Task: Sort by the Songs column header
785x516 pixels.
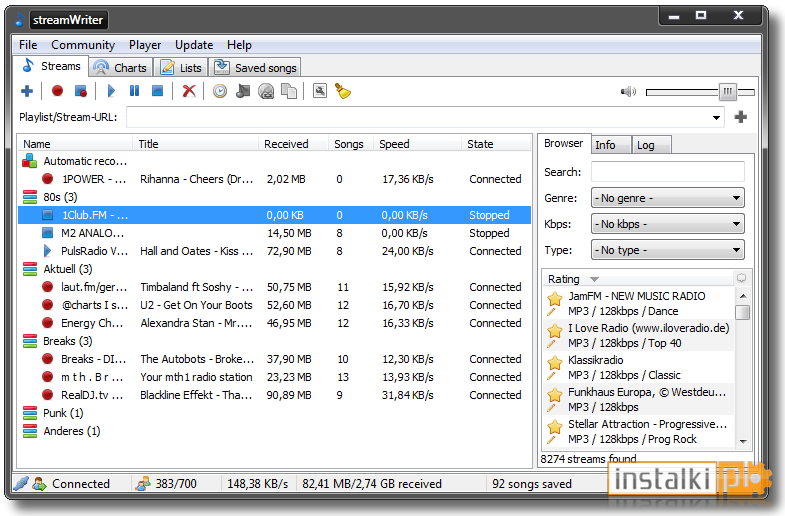Action: click(351, 144)
